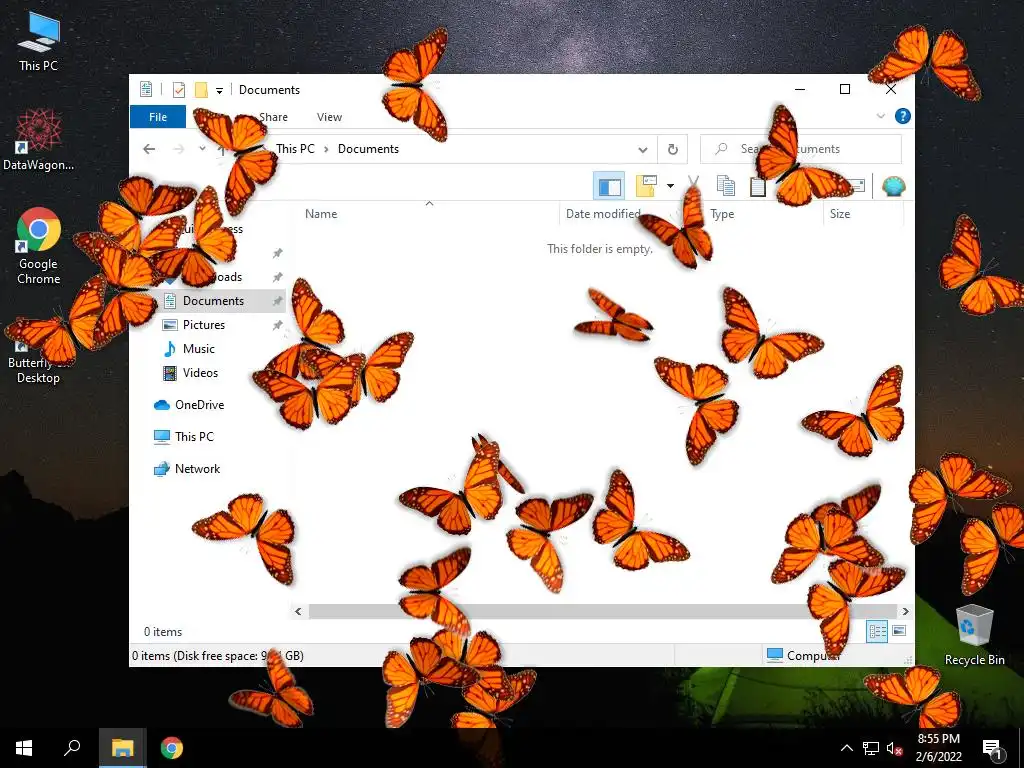Open the File ribbon tab
Screen dimensions: 1024x768
coord(158,117)
